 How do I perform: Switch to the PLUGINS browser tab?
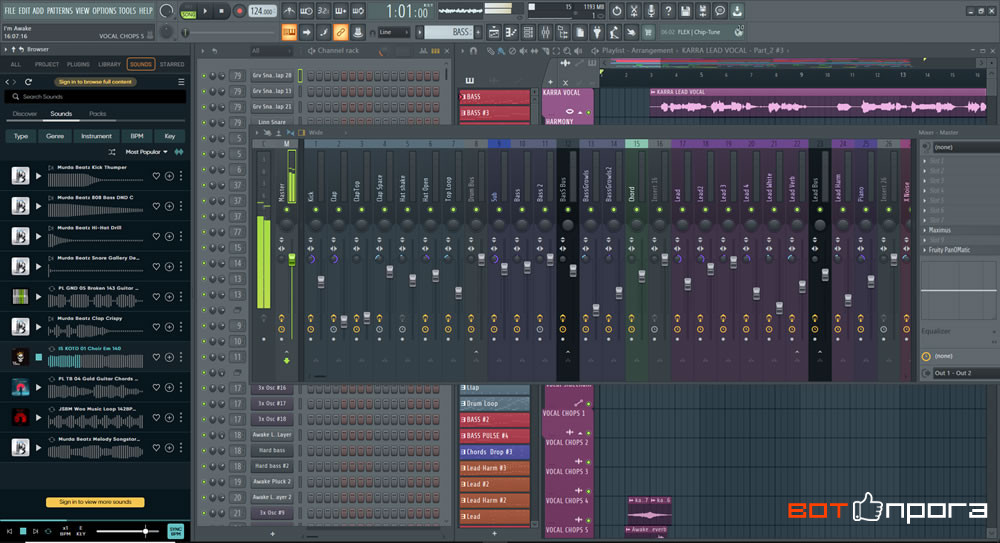78,64
